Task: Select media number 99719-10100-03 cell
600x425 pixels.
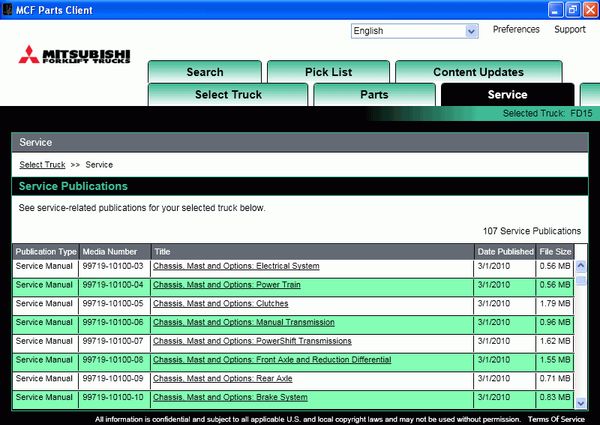Action: (115, 269)
